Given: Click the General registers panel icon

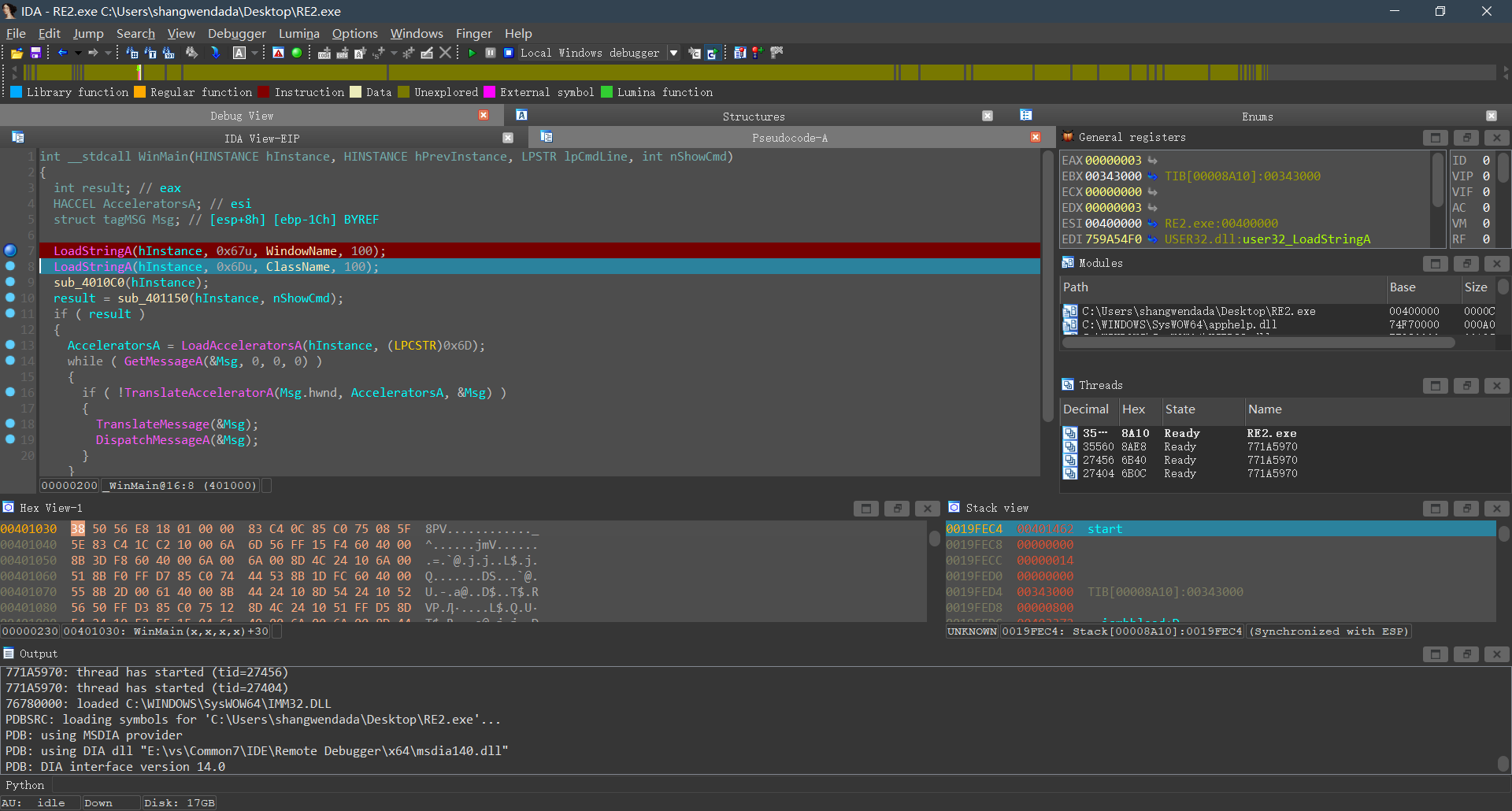Looking at the screenshot, I should (1068, 137).
